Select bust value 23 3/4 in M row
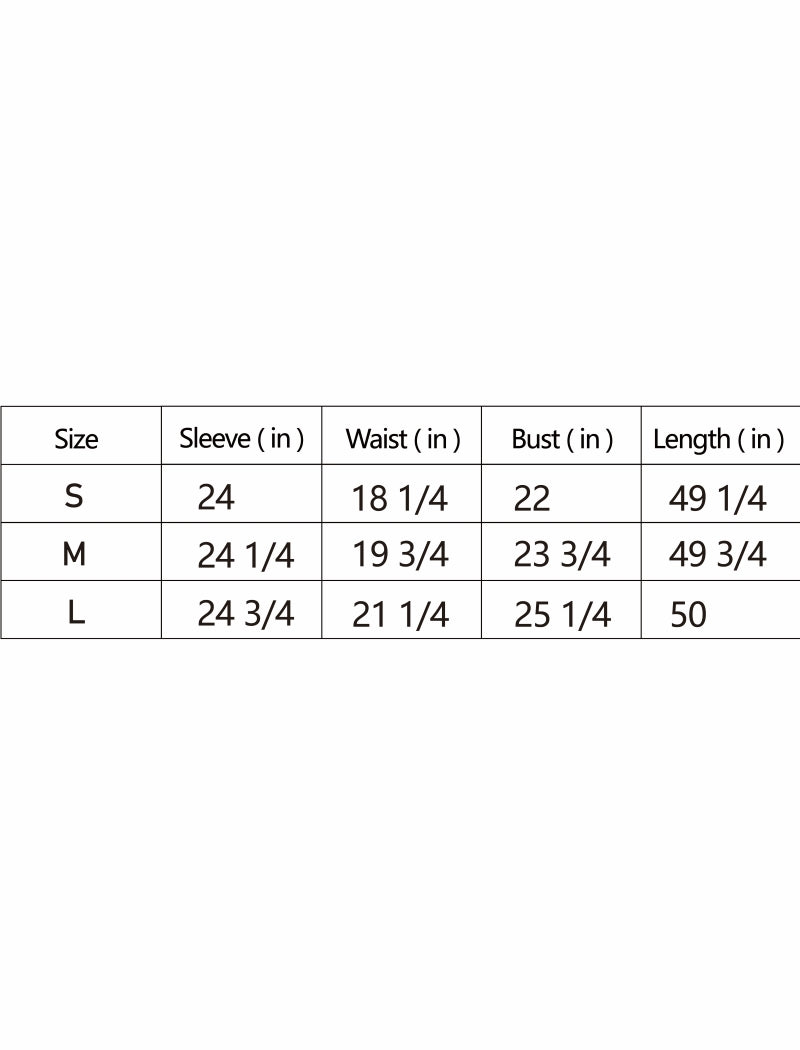 click(561, 555)
